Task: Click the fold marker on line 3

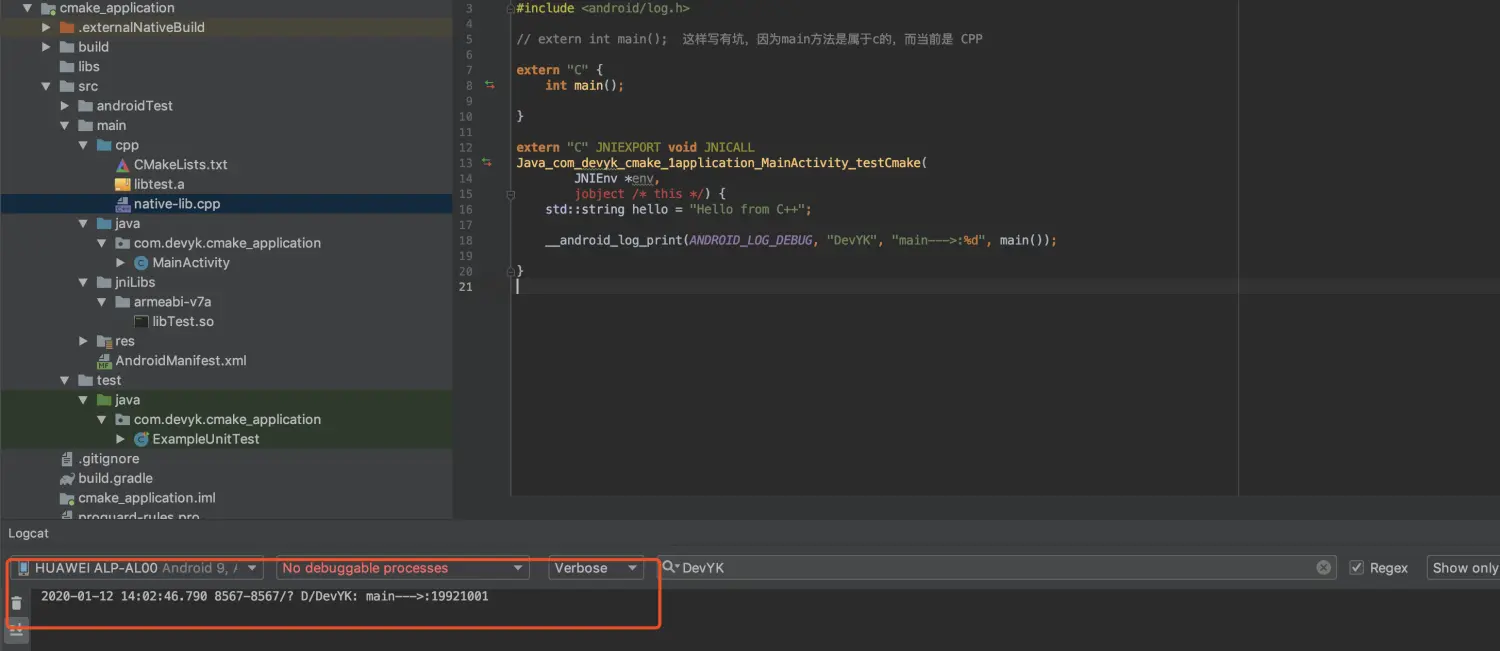Action: coord(510,8)
